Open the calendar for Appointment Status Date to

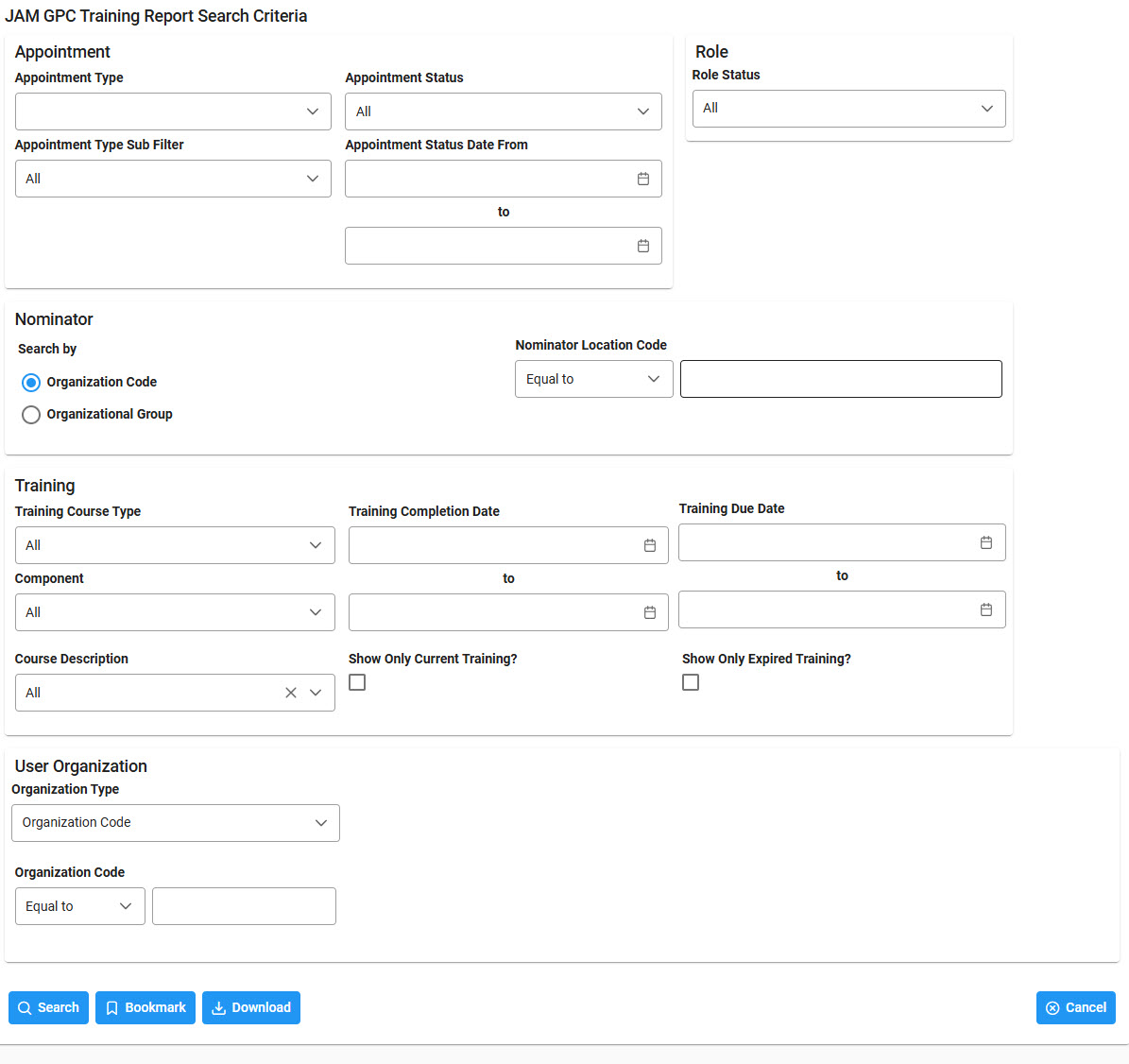643,246
